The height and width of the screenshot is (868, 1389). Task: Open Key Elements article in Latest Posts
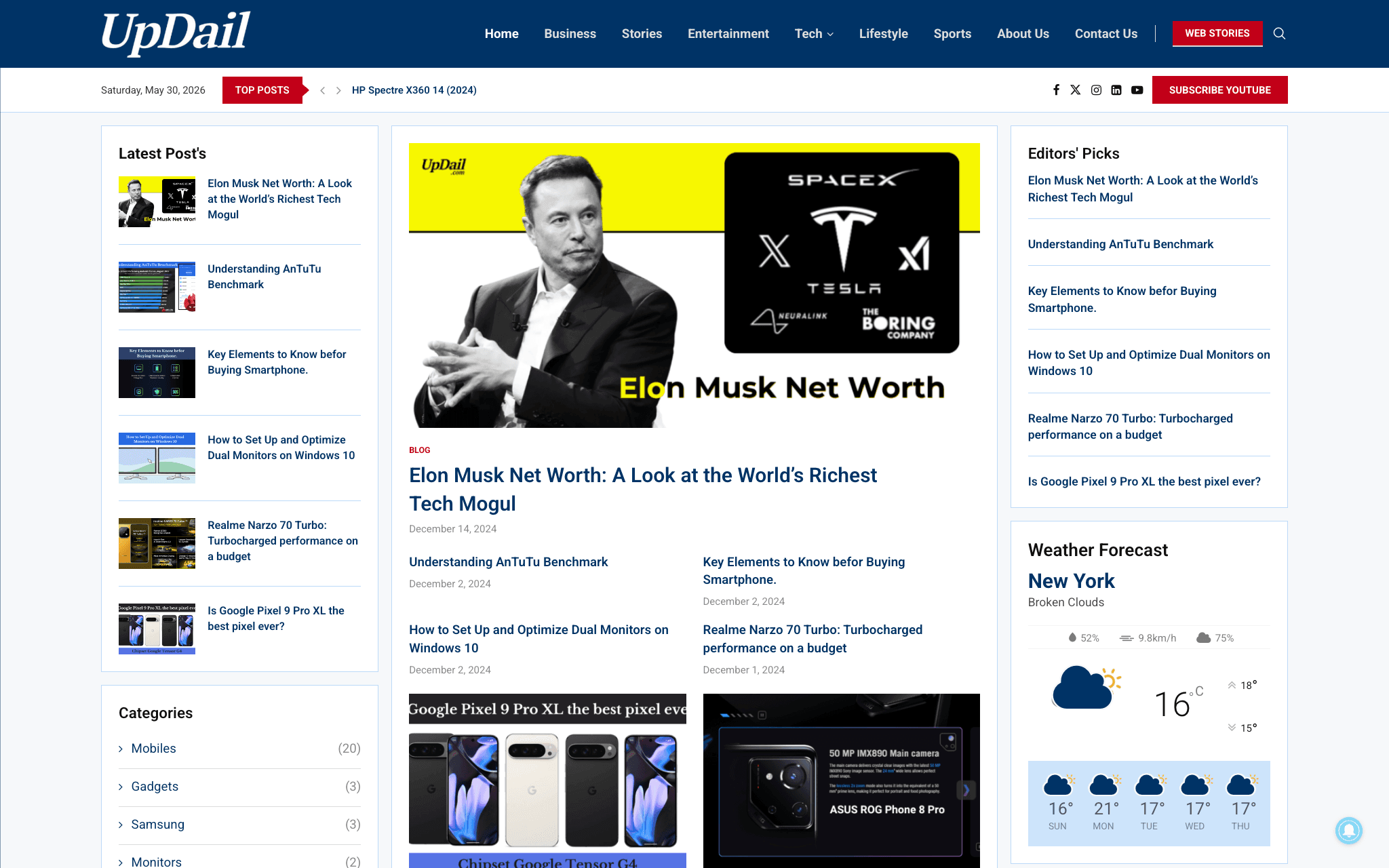coord(277,362)
